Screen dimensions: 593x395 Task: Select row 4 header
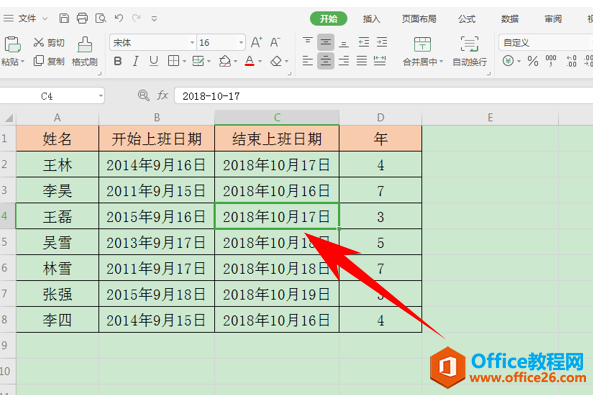8,216
